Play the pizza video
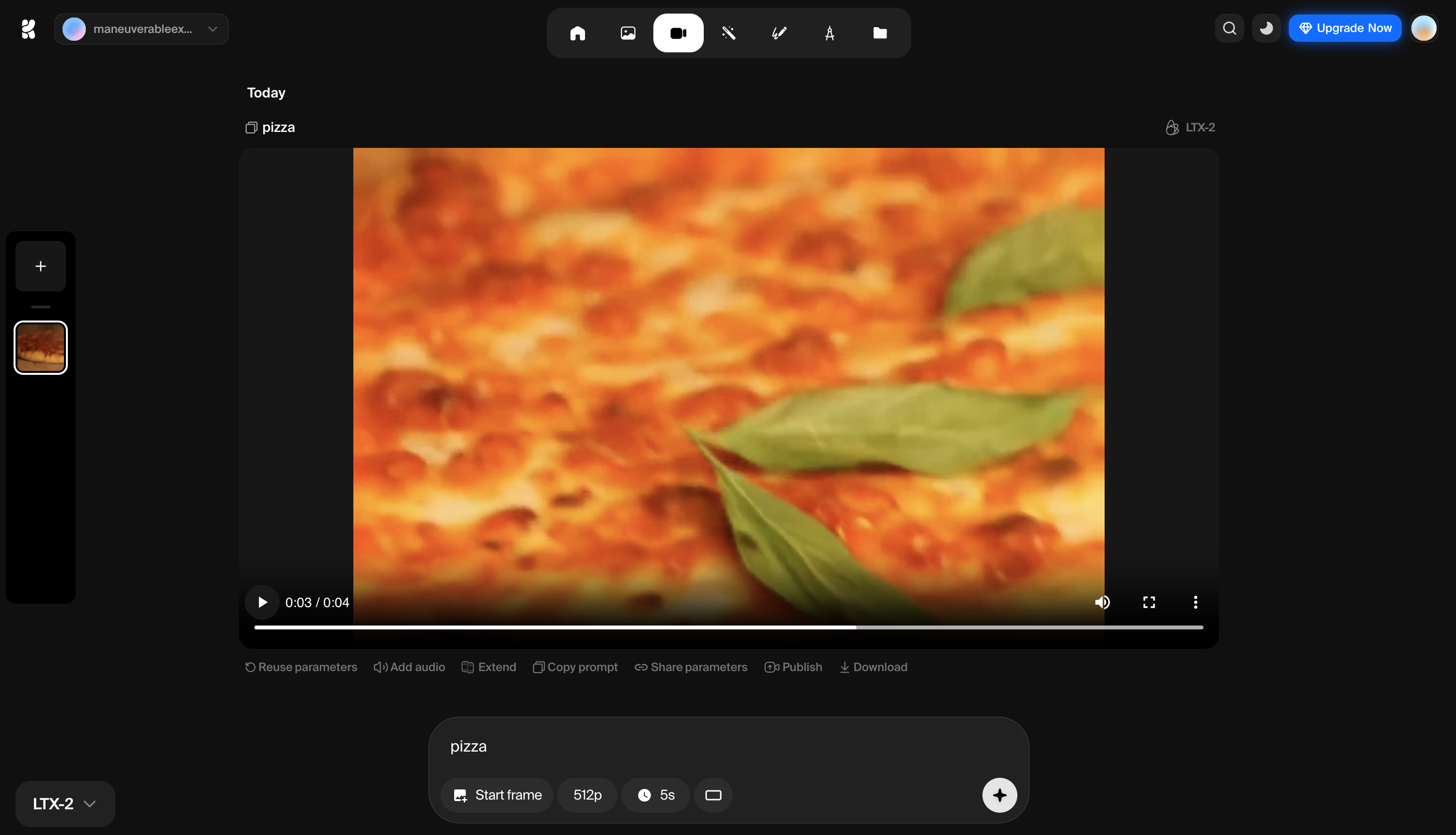 pyautogui.click(x=262, y=602)
